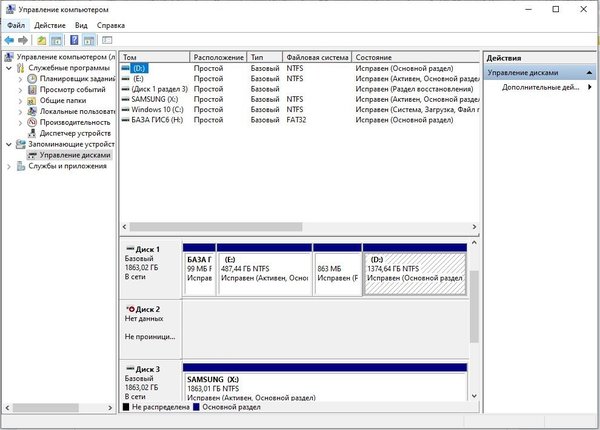Viewport: 600px width, 430px height.
Task: Toggle the show/hide action pane icon
Action: [x=89, y=40]
